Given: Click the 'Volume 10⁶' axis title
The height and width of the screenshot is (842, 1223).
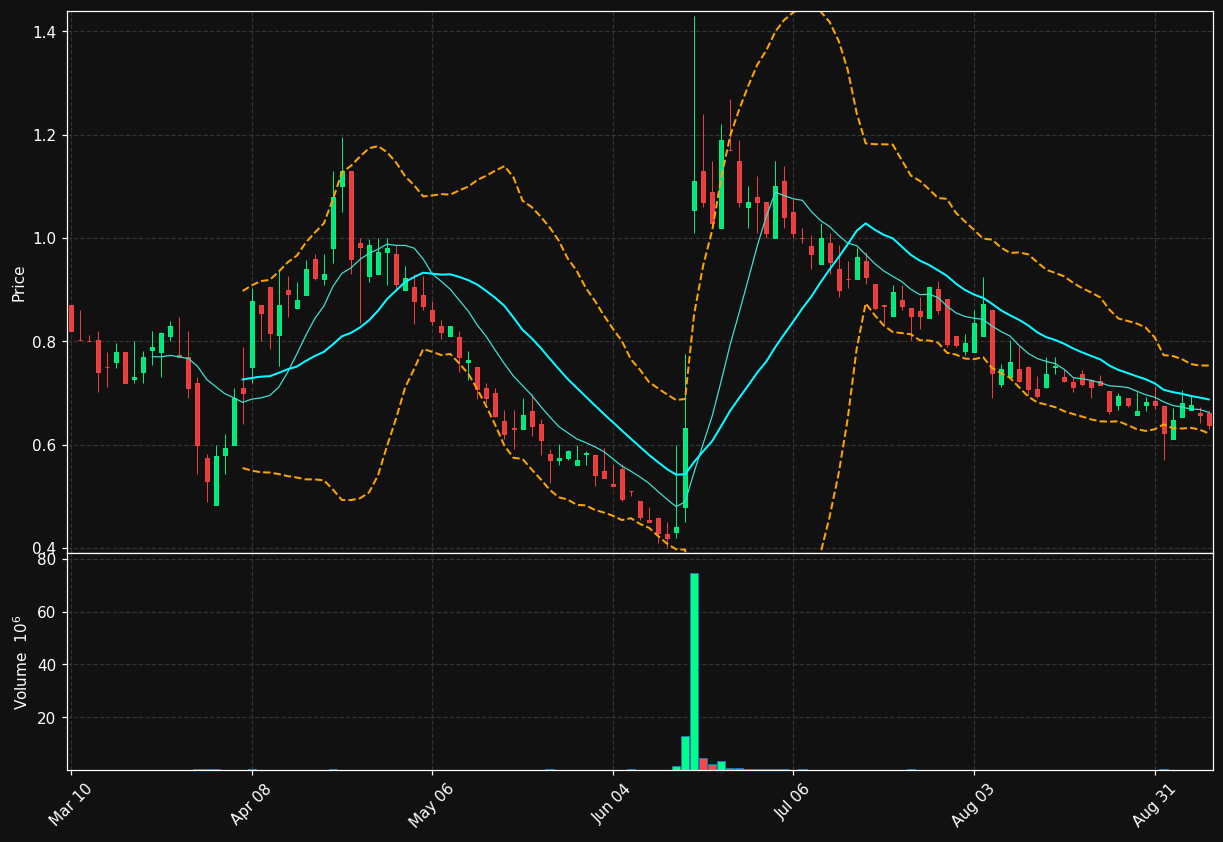Looking at the screenshot, I should click(19, 662).
